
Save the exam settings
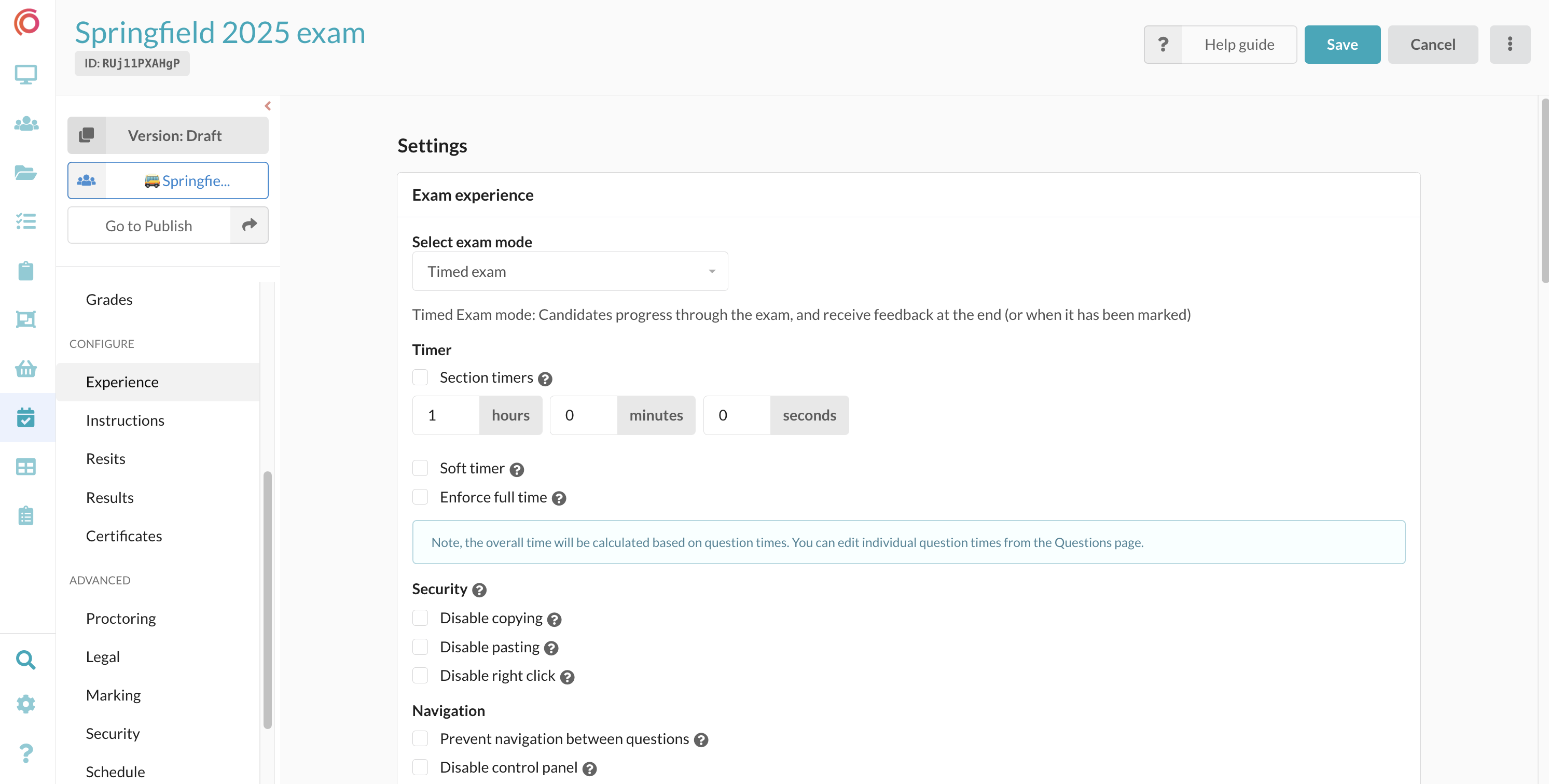click(x=1341, y=45)
